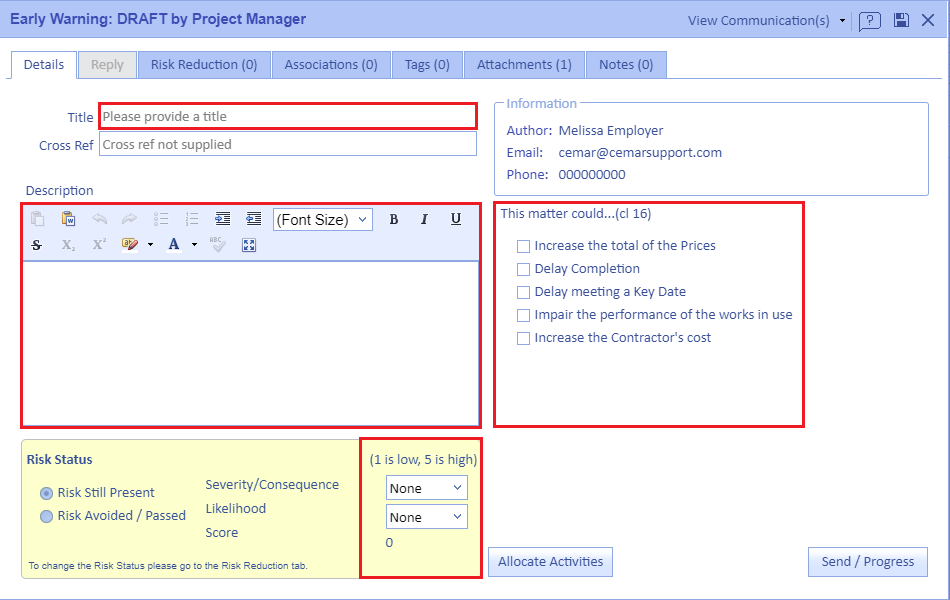Click the Send / Progress button
Image resolution: width=950 pixels, height=600 pixels.
[x=867, y=562]
